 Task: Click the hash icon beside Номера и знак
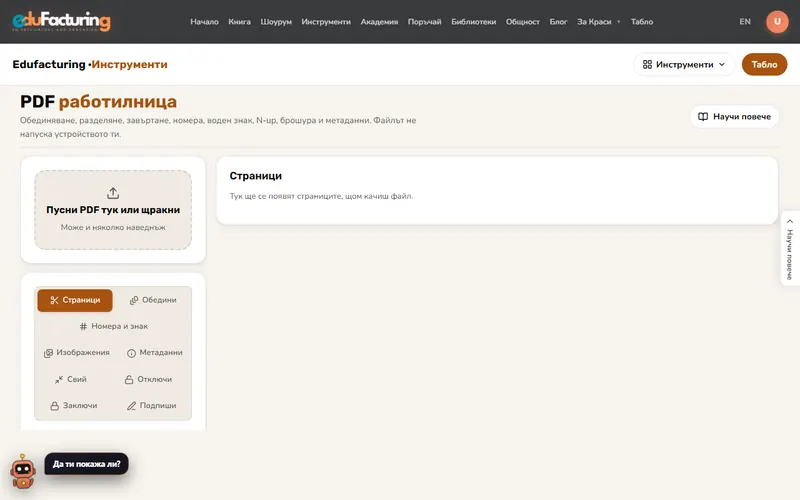(x=83, y=327)
